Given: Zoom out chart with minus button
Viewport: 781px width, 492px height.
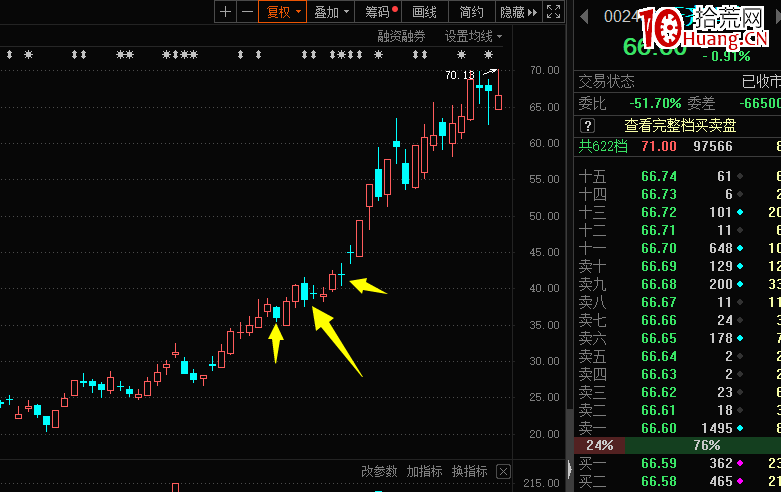Looking at the screenshot, I should pos(248,11).
